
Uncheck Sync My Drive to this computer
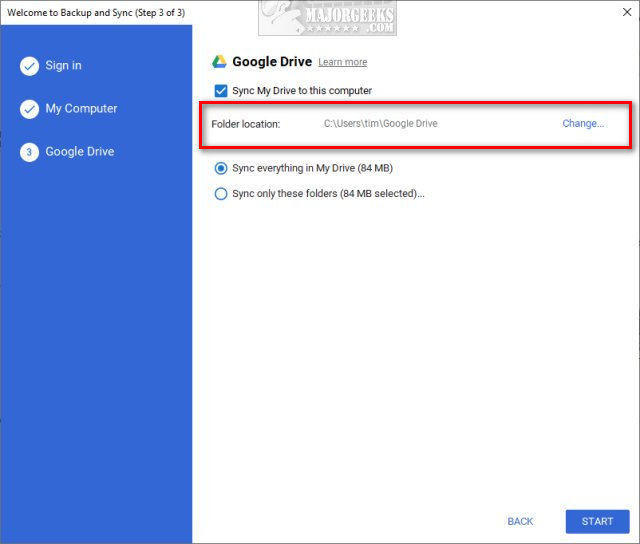221,91
